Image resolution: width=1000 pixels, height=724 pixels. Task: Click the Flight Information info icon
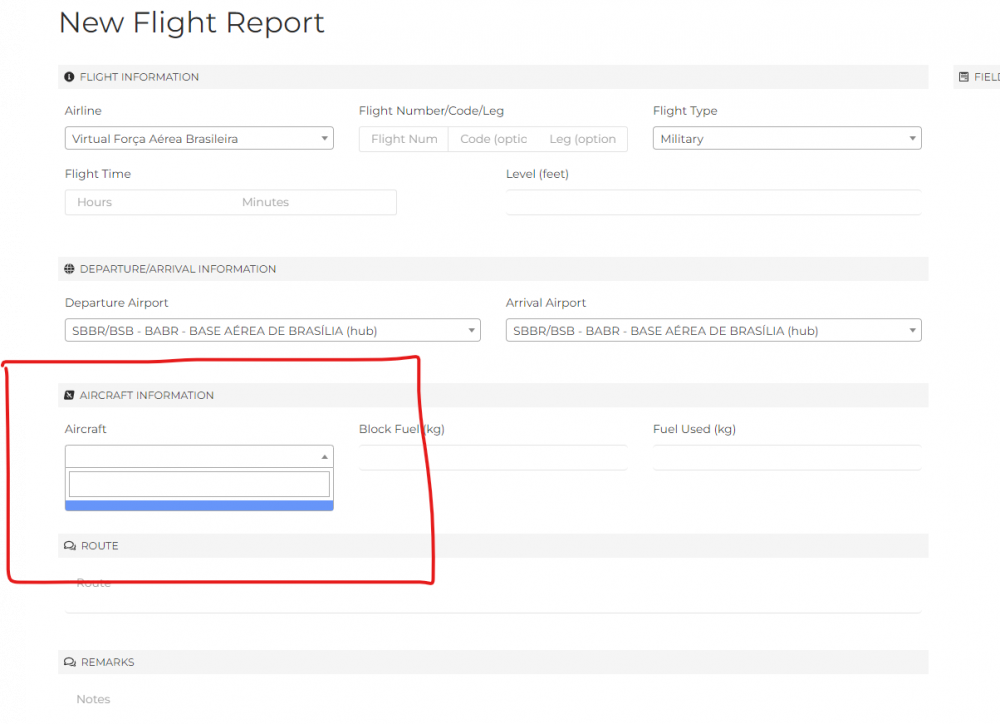69,77
